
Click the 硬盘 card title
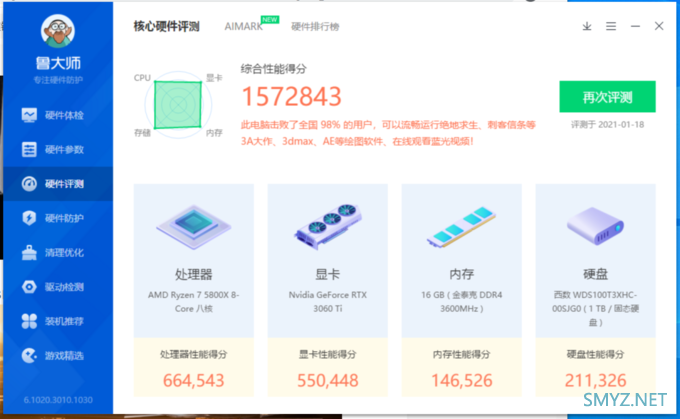coord(595,274)
